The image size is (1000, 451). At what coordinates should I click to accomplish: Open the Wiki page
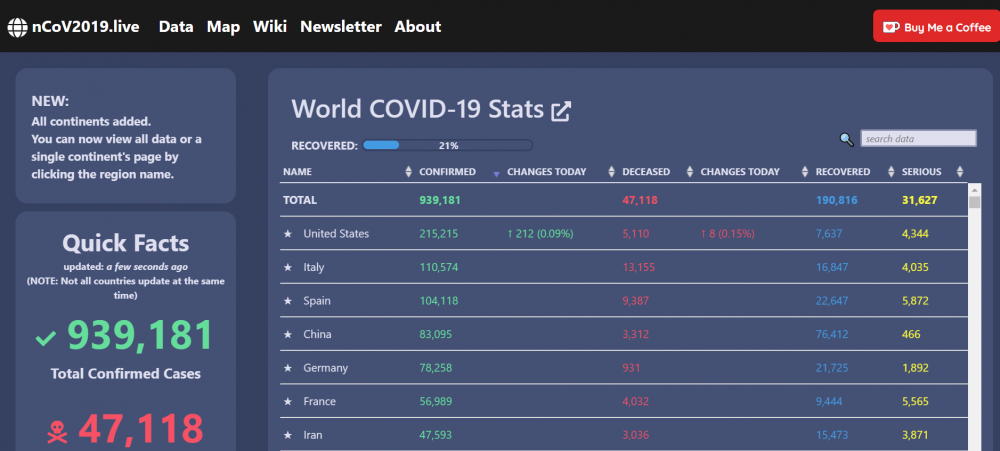(x=270, y=27)
